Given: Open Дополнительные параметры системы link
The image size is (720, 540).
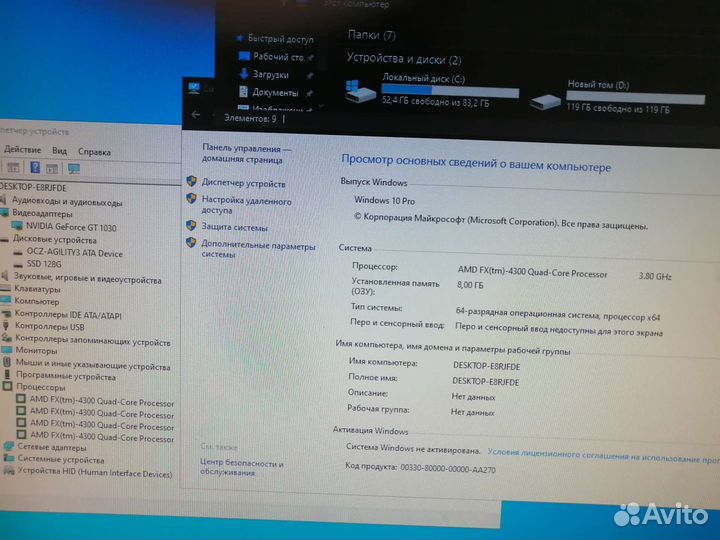Looking at the screenshot, I should coord(258,249).
